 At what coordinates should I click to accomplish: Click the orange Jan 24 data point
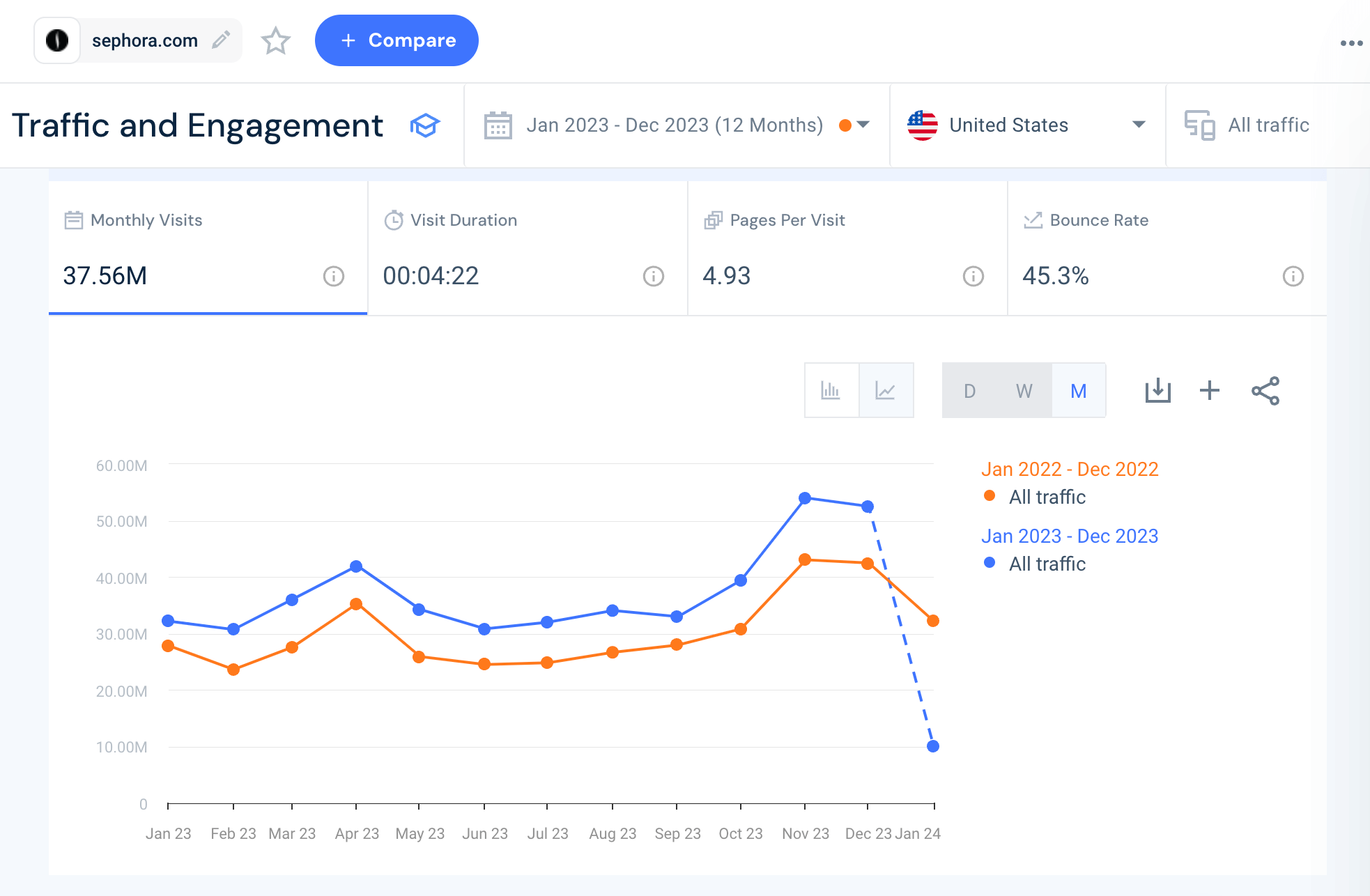click(x=933, y=621)
